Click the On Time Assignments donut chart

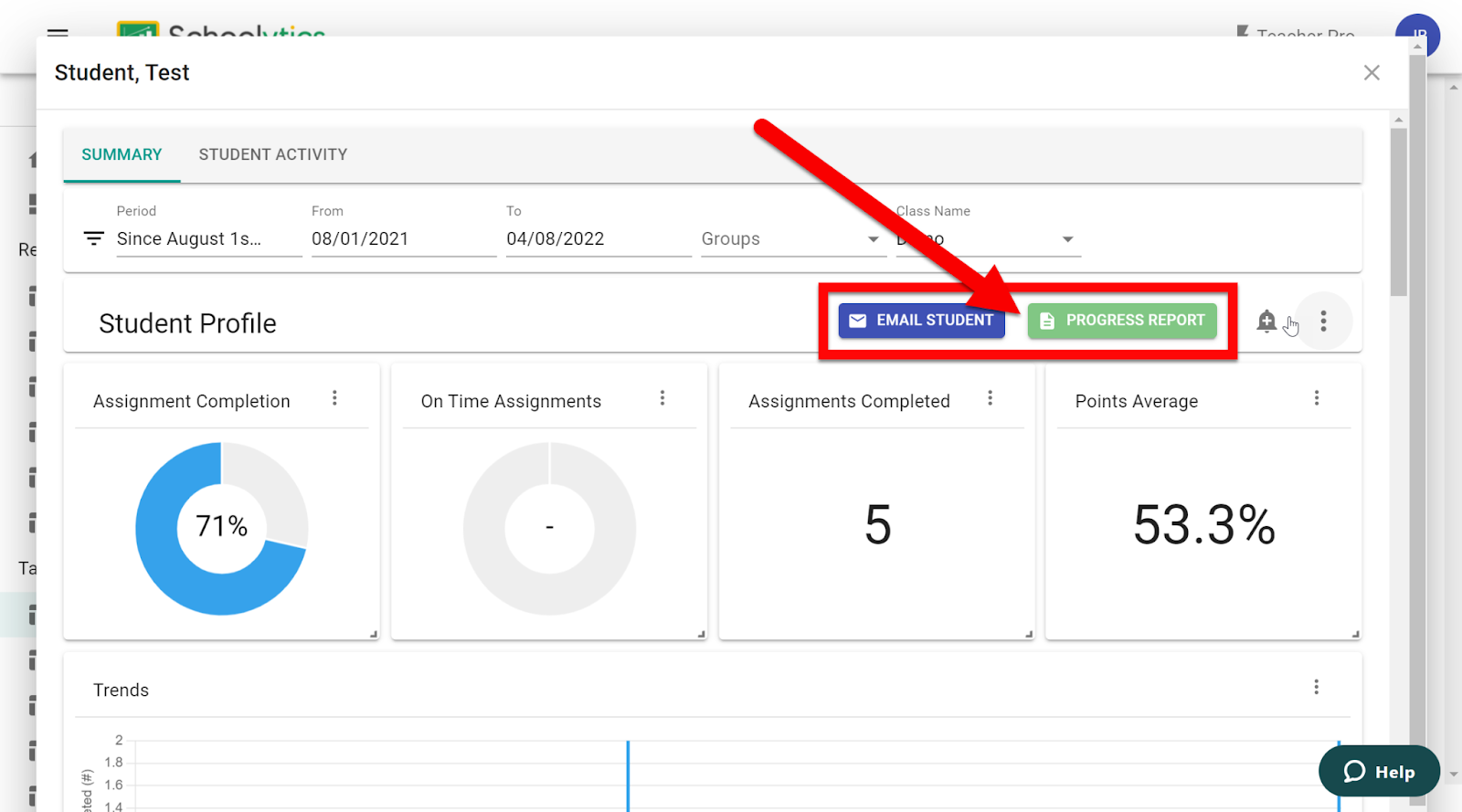point(549,528)
